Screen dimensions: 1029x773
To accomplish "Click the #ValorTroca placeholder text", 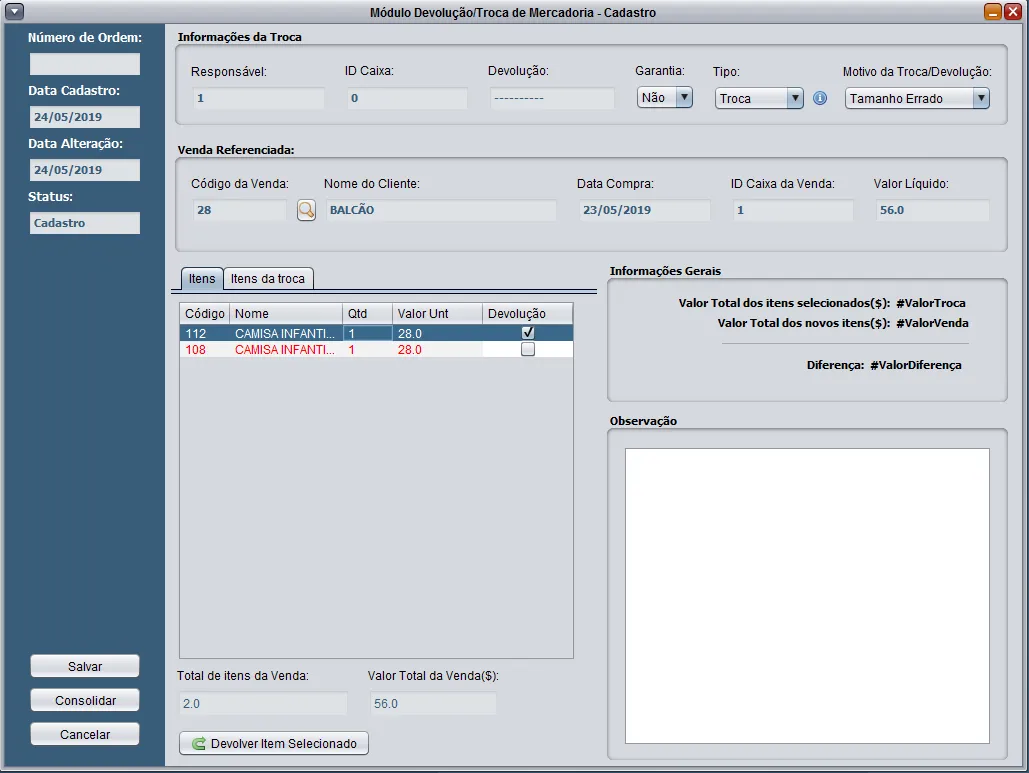I will coord(931,303).
